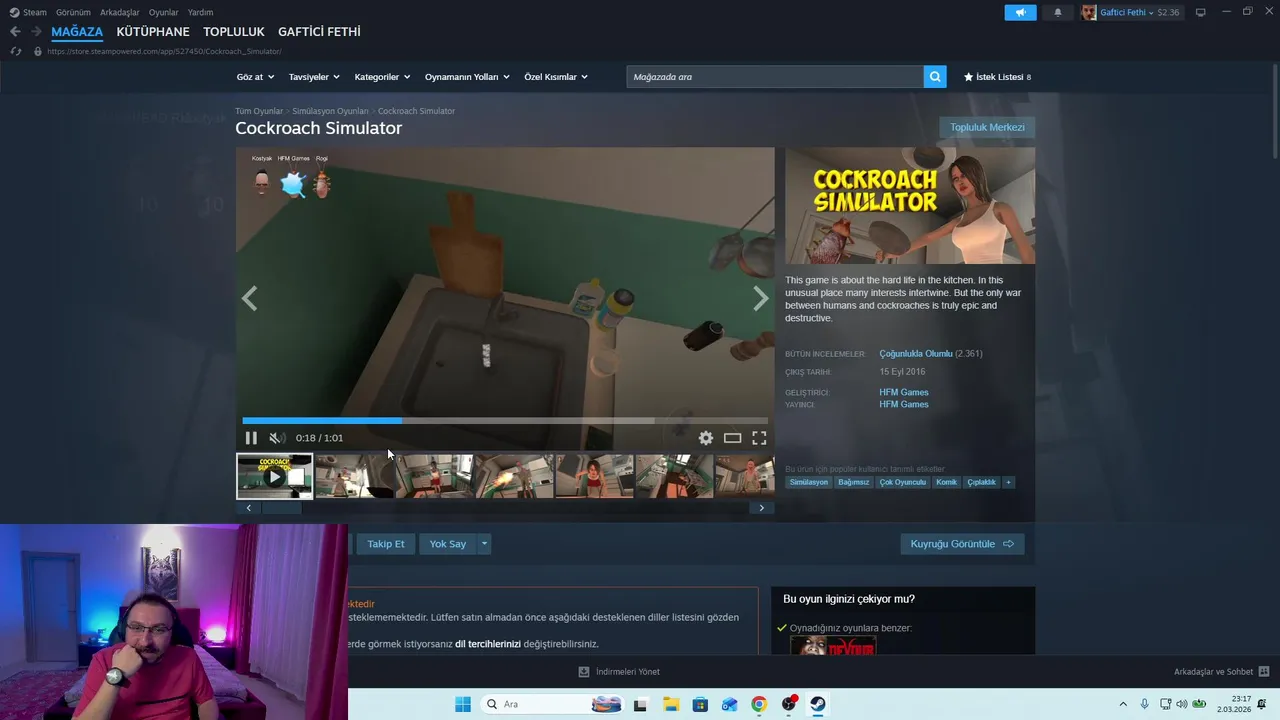Expand the Özel Kısımlar dropdown
The height and width of the screenshot is (720, 1280).
556,77
